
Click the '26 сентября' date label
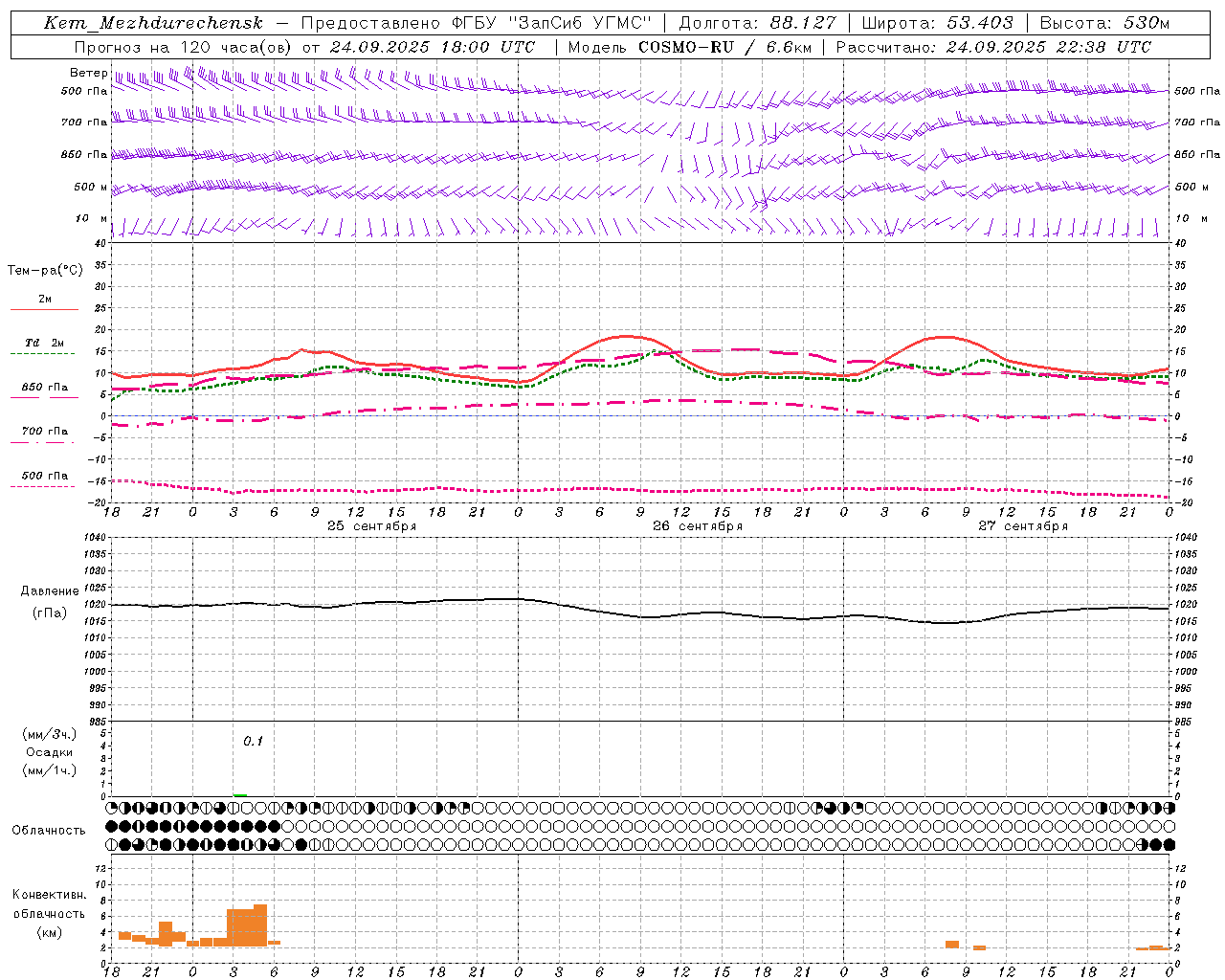pos(698,526)
